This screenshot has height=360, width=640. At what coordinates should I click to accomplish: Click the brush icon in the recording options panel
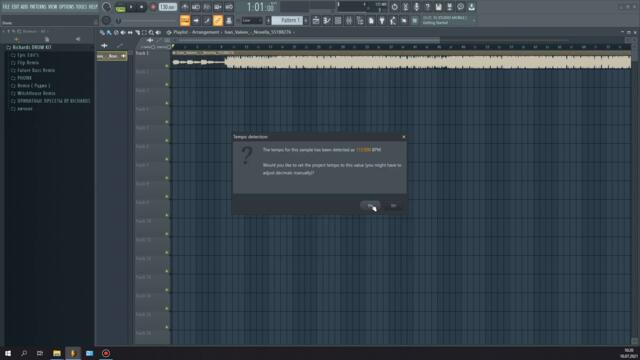click(207, 20)
